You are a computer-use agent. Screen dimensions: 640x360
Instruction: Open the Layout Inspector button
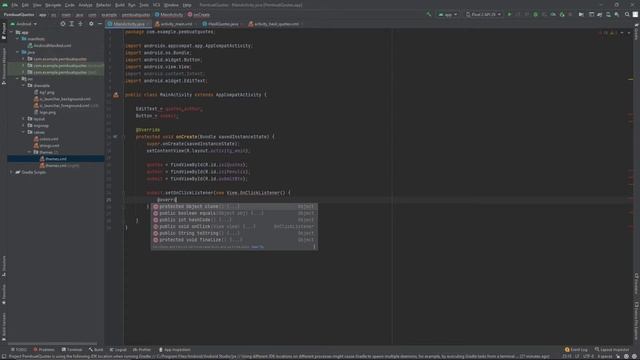click(612, 350)
